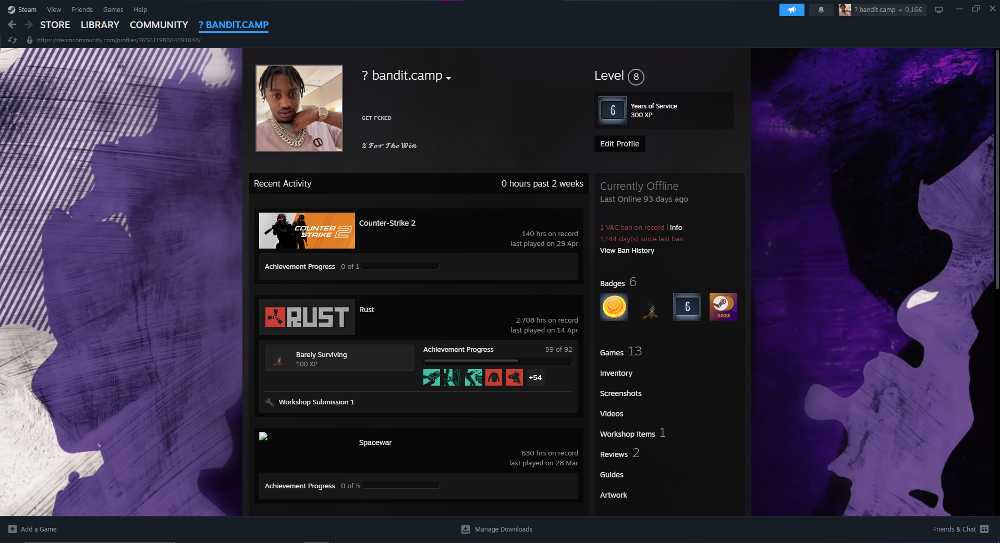This screenshot has width=1000, height=543.
Task: Open the 6 years badge in the Badges row
Action: pos(687,307)
